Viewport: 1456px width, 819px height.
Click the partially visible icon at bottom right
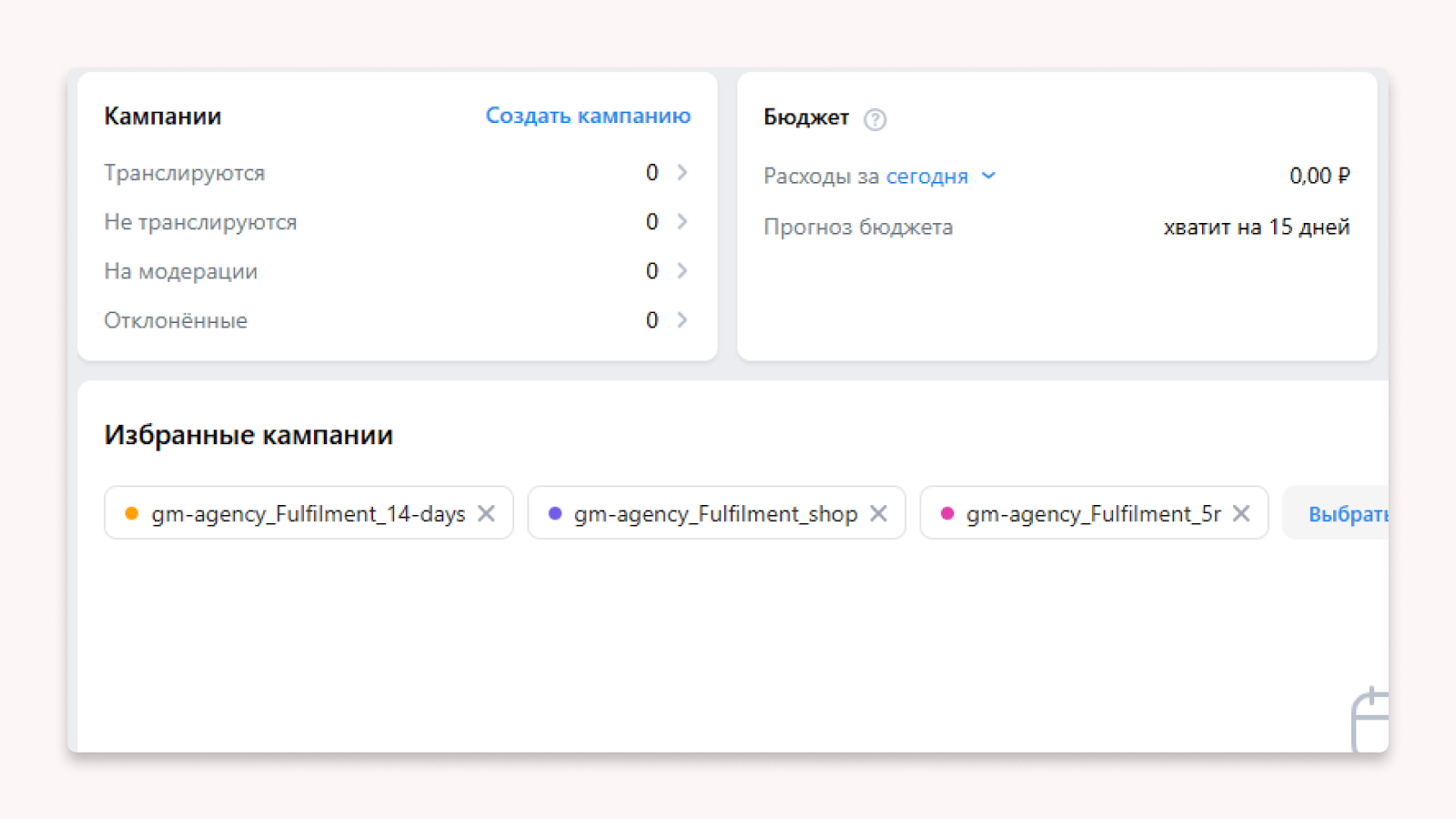(1370, 721)
